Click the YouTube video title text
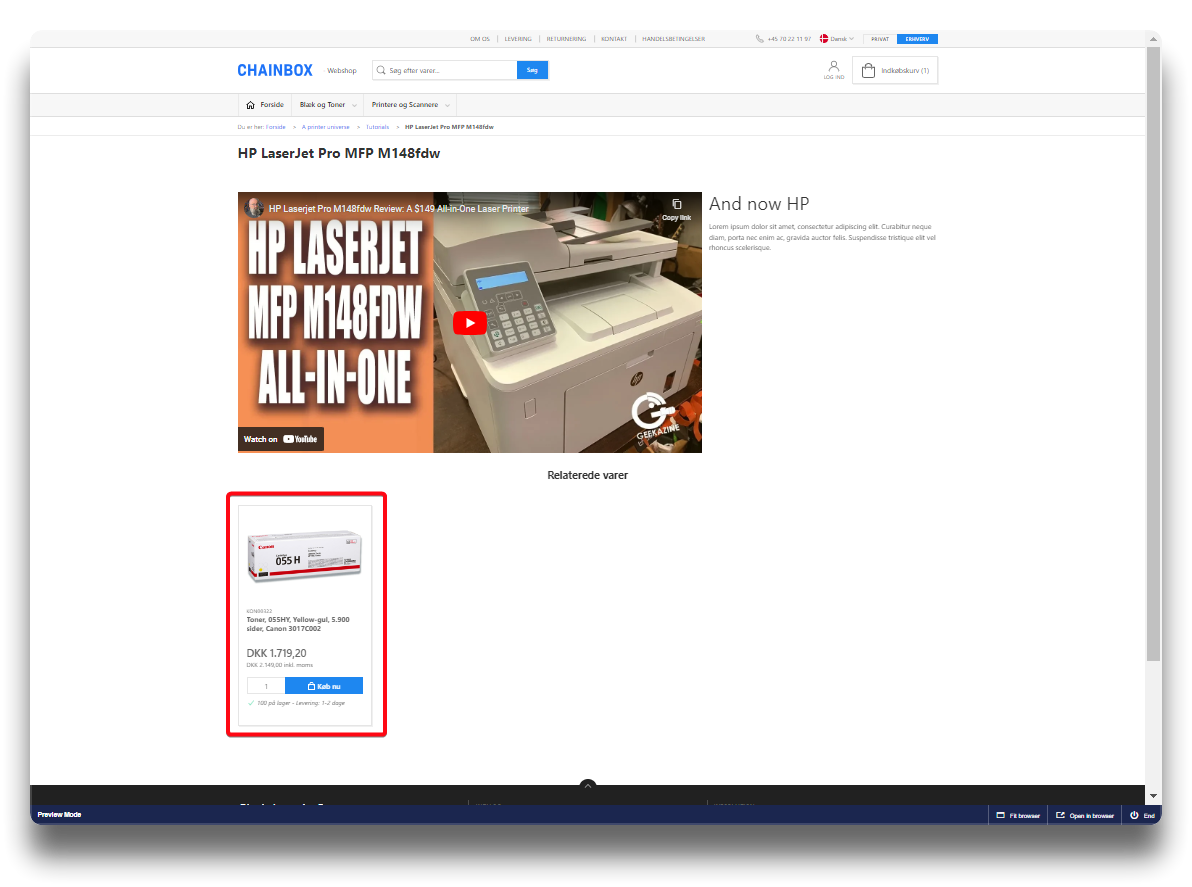This screenshot has height=887, width=1192. click(x=398, y=208)
